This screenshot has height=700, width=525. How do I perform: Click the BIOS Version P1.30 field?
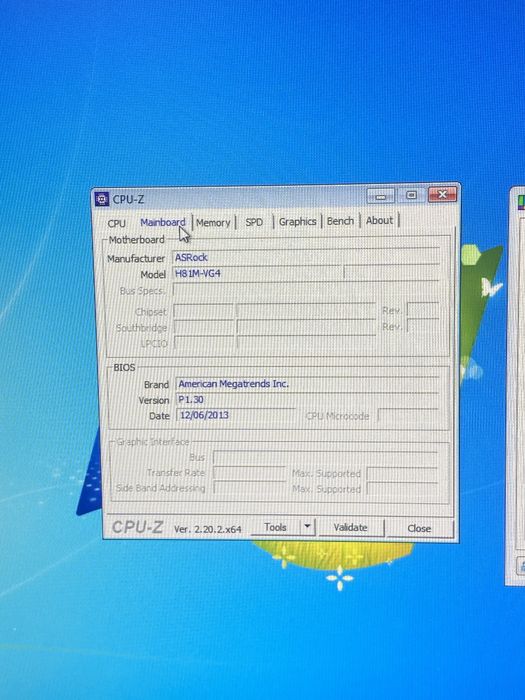point(308,400)
